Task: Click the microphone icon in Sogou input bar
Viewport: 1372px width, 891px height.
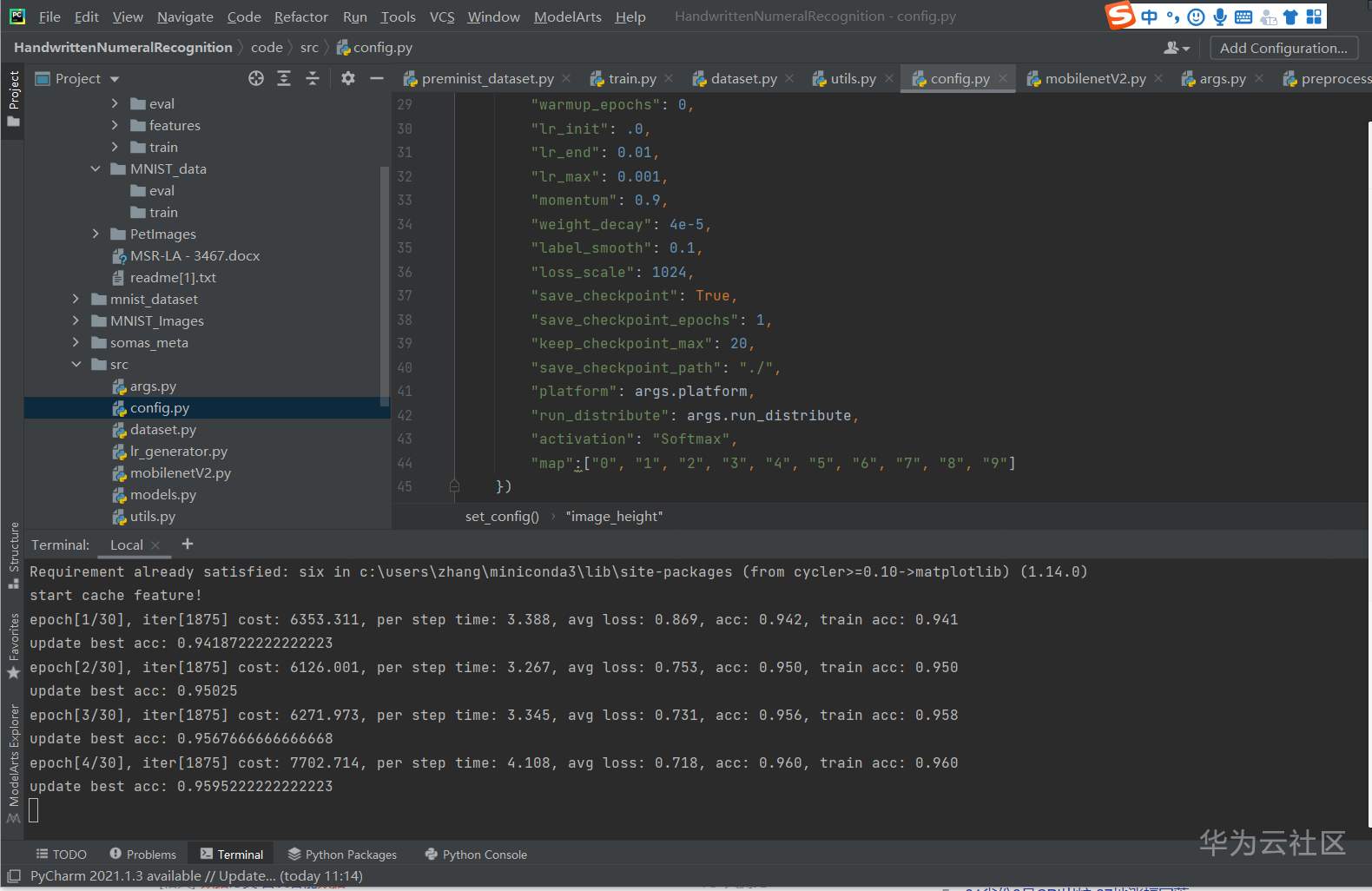Action: click(1220, 16)
